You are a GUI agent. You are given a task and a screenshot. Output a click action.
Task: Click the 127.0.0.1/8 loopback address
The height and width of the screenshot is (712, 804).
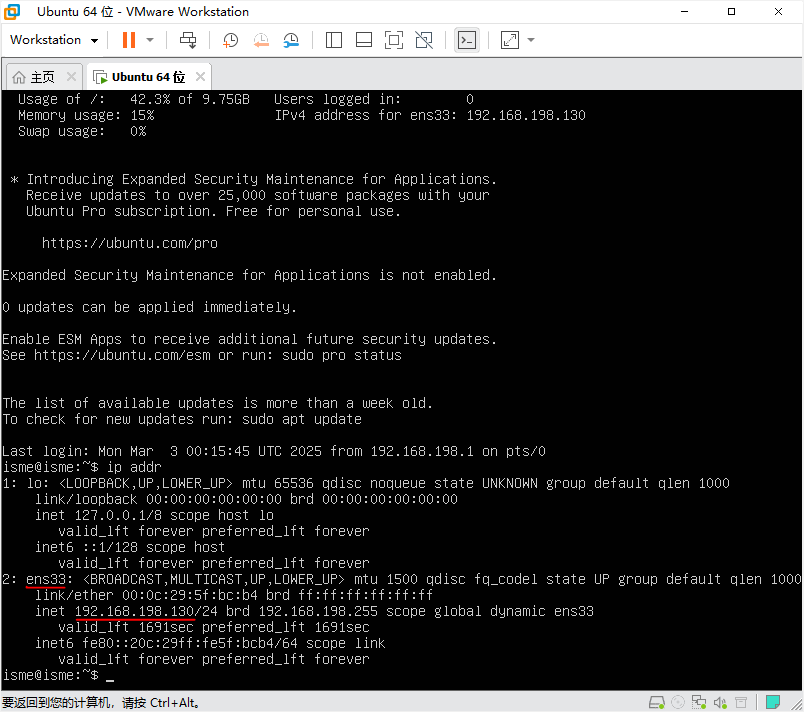[118, 515]
